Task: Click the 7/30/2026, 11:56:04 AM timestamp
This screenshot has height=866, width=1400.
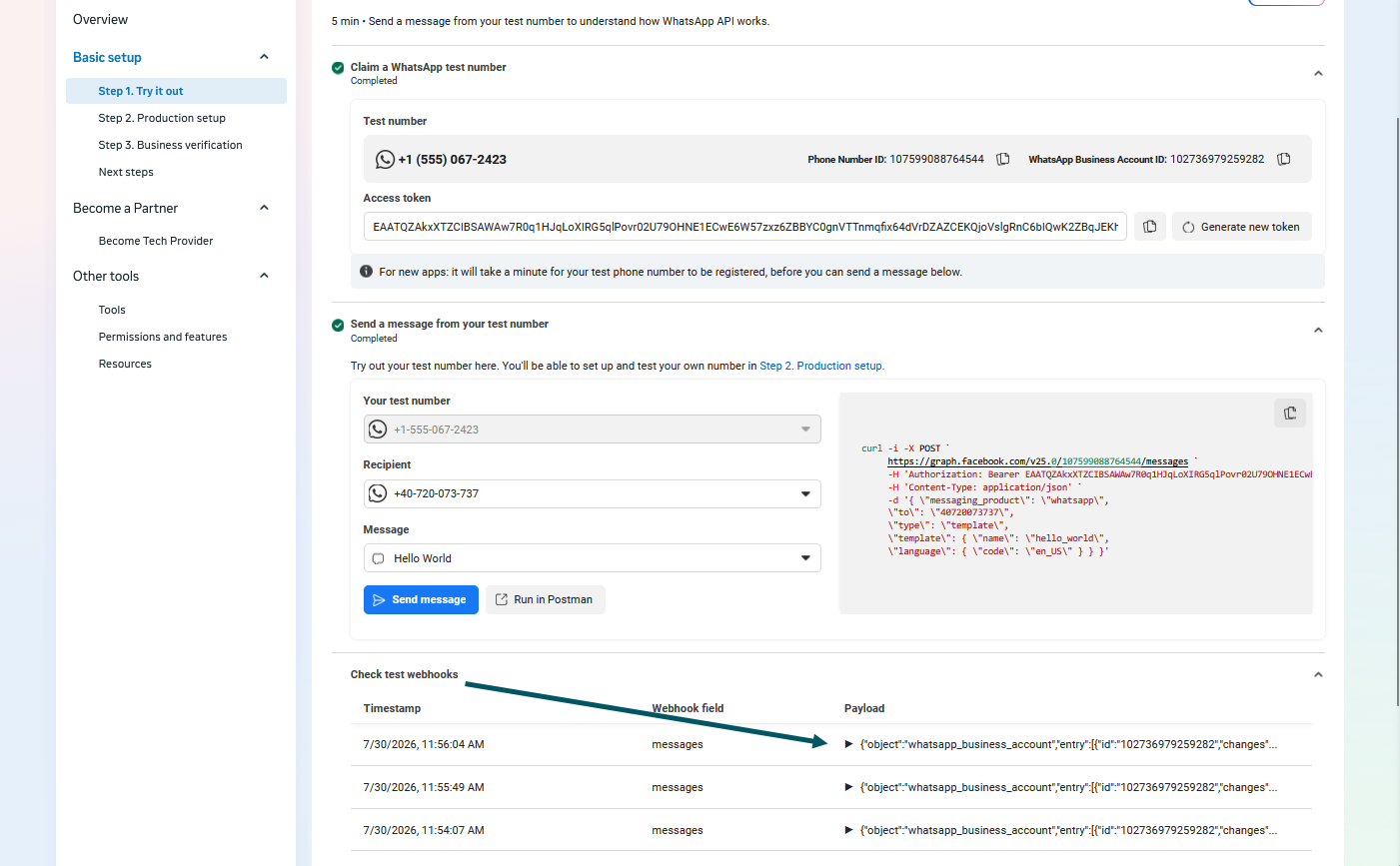Action: 424,744
